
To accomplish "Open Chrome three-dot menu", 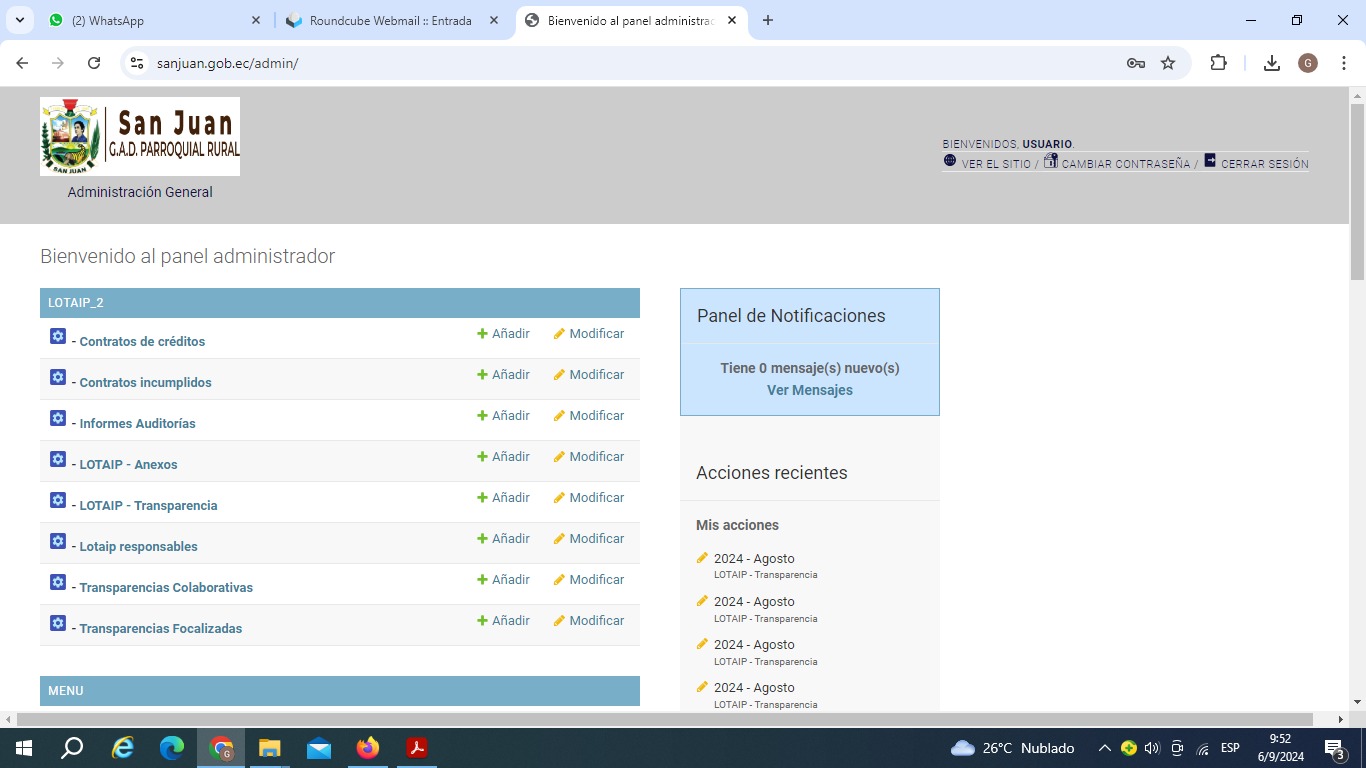I will point(1344,63).
